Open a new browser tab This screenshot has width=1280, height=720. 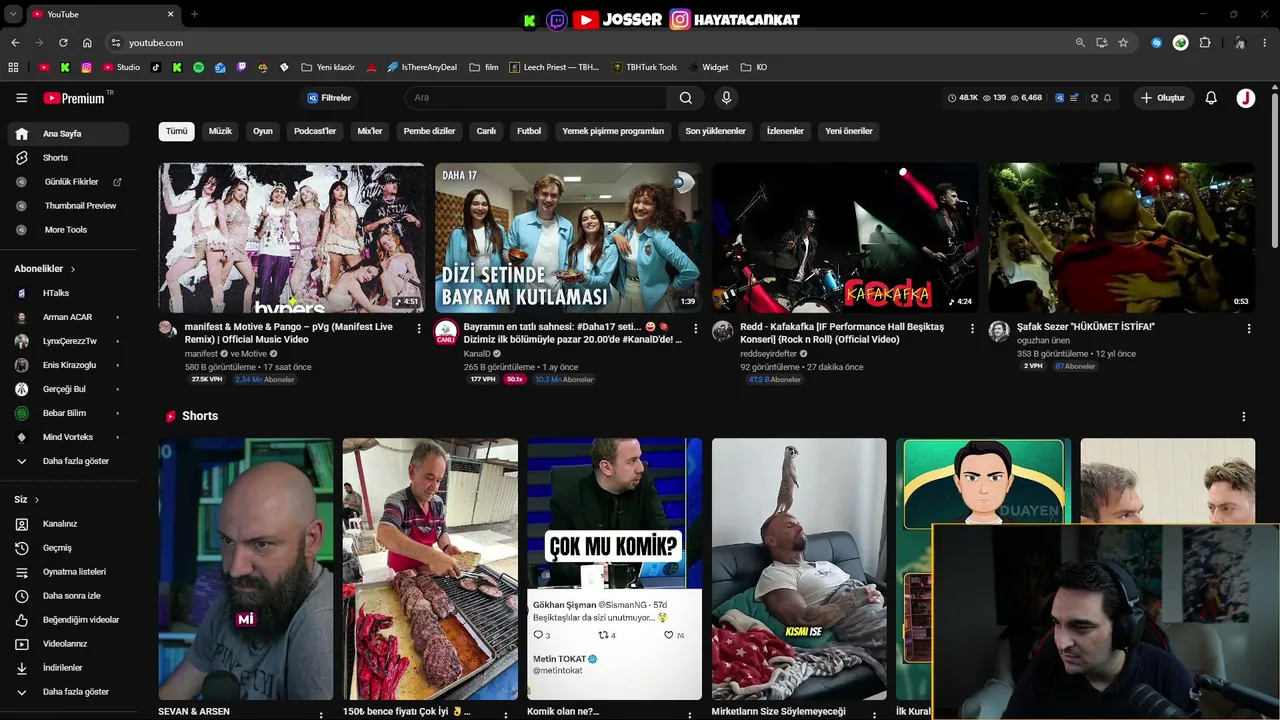(x=194, y=14)
